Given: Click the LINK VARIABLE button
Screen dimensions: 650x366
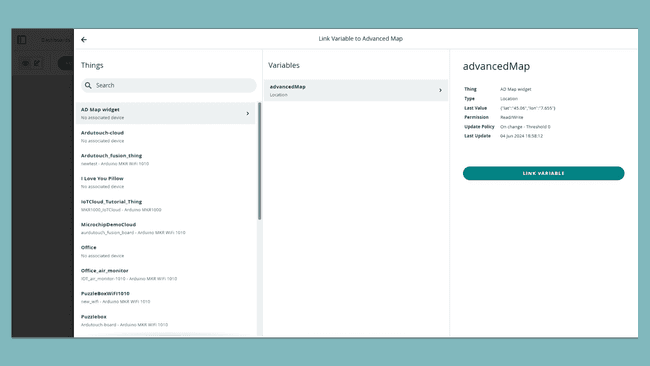Looking at the screenshot, I should (x=543, y=173).
